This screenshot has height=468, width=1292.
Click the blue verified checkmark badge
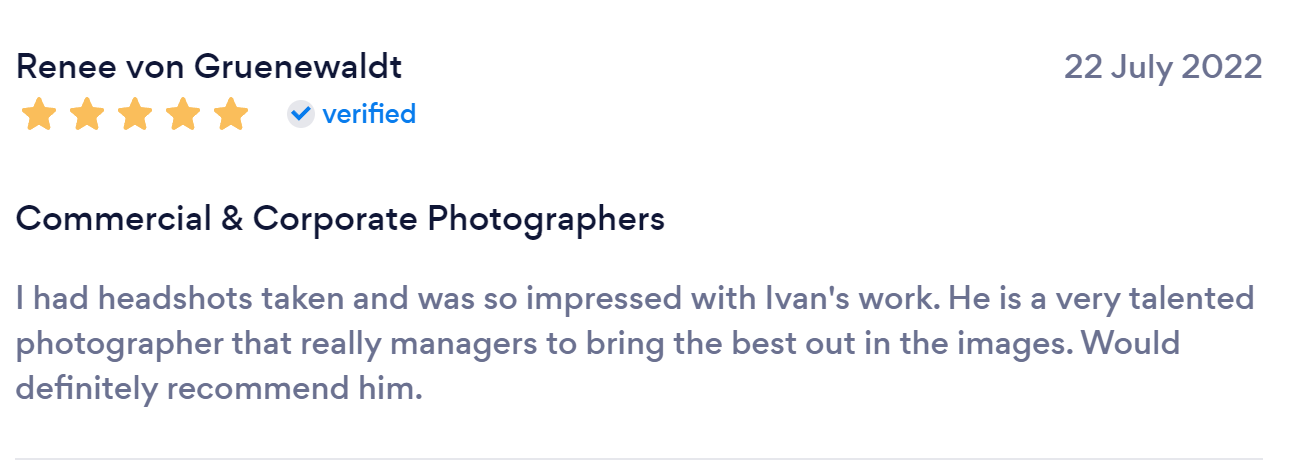tap(300, 114)
